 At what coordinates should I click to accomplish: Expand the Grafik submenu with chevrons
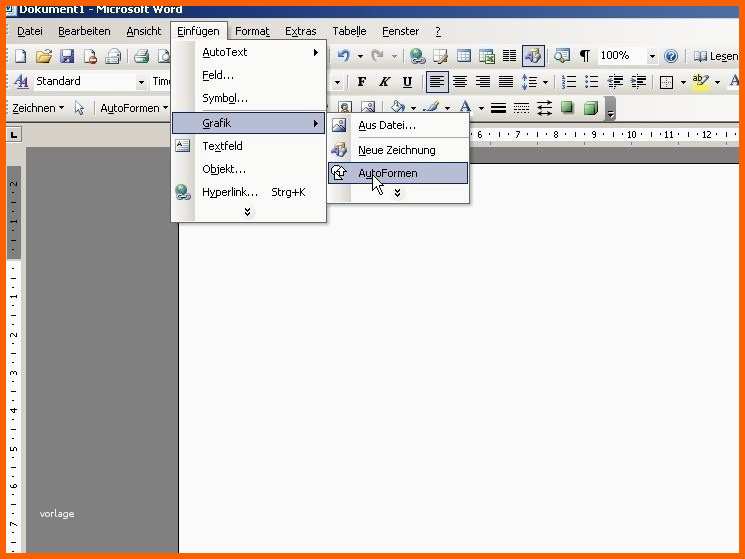[397, 192]
